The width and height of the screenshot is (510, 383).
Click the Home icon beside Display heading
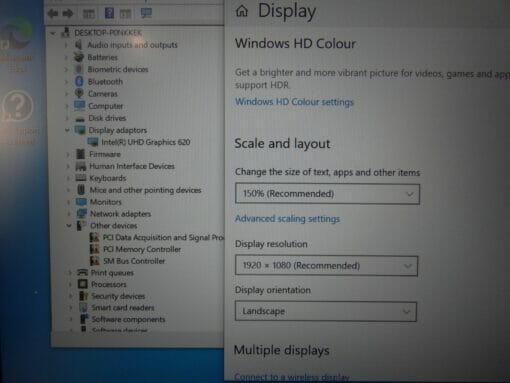click(242, 11)
